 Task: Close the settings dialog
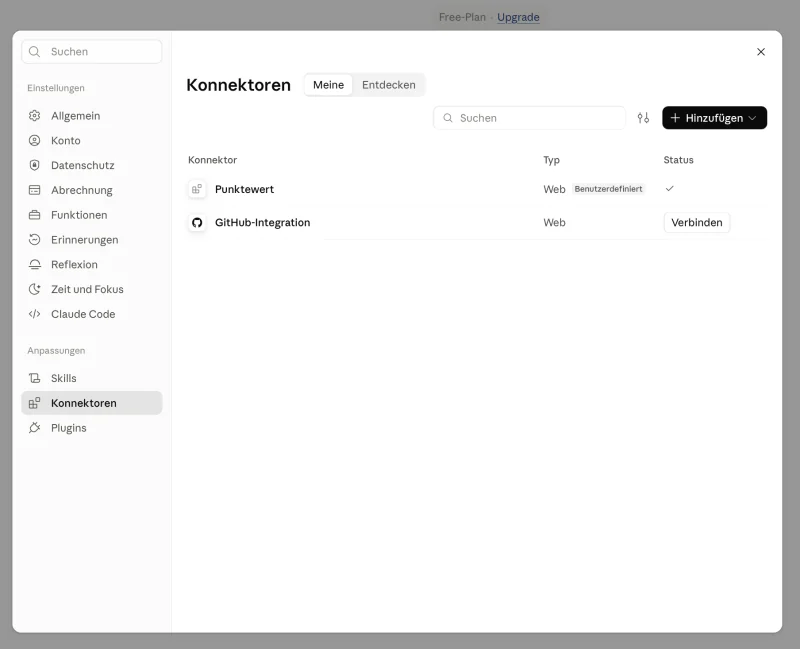pyautogui.click(x=761, y=52)
